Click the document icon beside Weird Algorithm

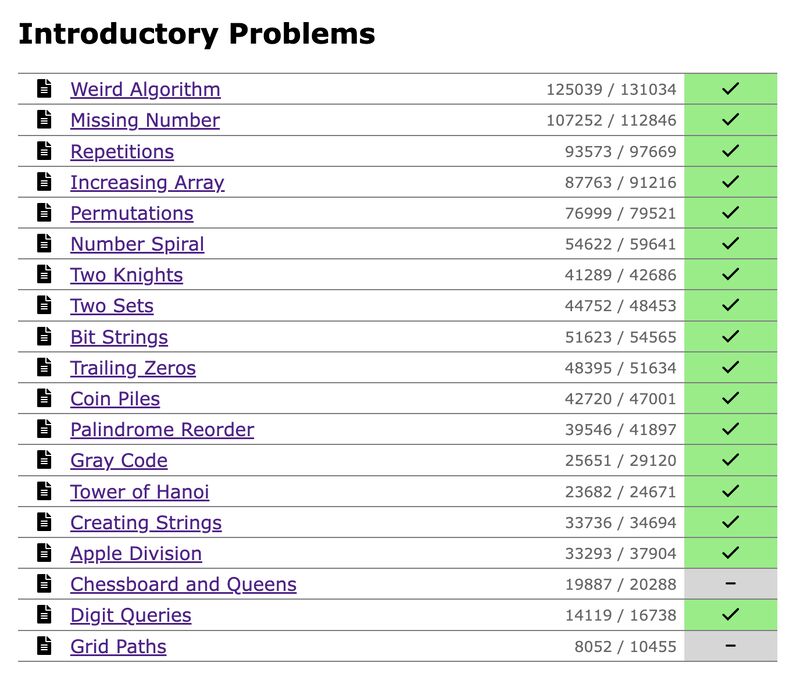click(x=44, y=88)
